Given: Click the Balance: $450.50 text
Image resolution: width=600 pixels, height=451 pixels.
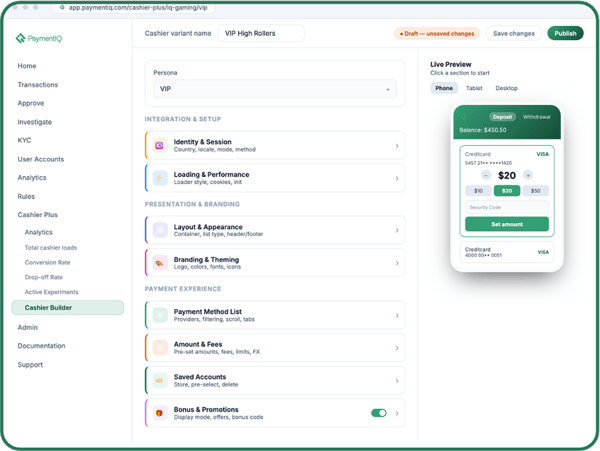Looking at the screenshot, I should click(x=483, y=130).
